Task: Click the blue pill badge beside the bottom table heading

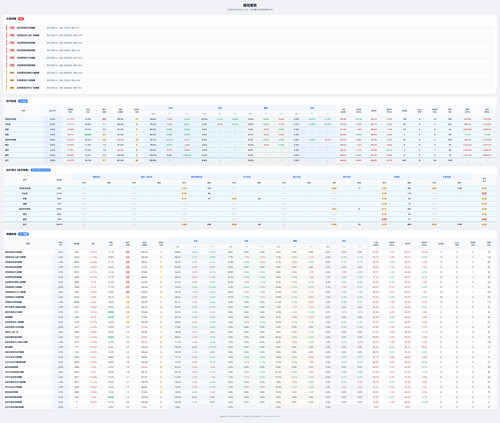Action: click(23, 234)
